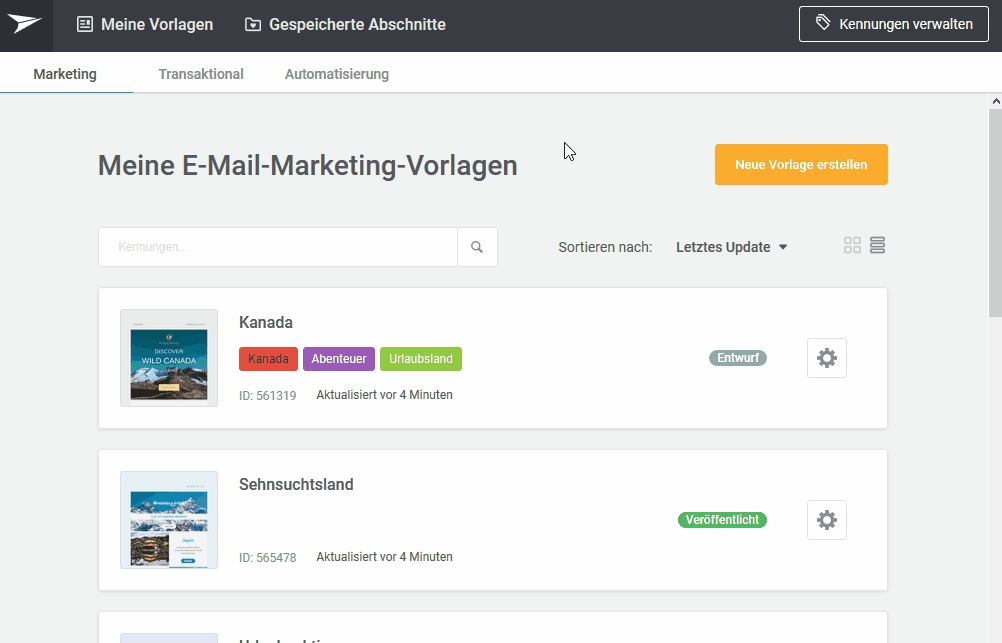Click Kennungen verwalten button
The width and height of the screenshot is (1002, 643).
[x=893, y=24]
